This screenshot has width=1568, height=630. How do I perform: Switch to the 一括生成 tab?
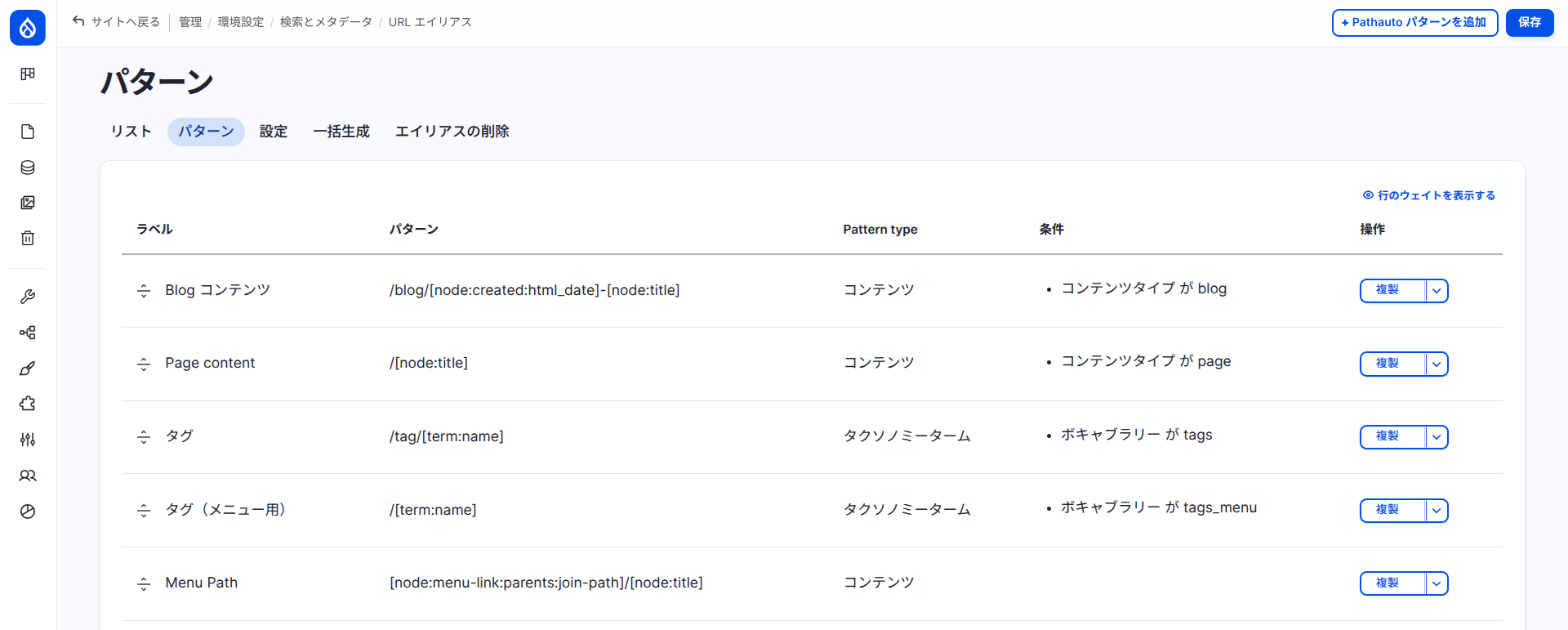click(341, 132)
